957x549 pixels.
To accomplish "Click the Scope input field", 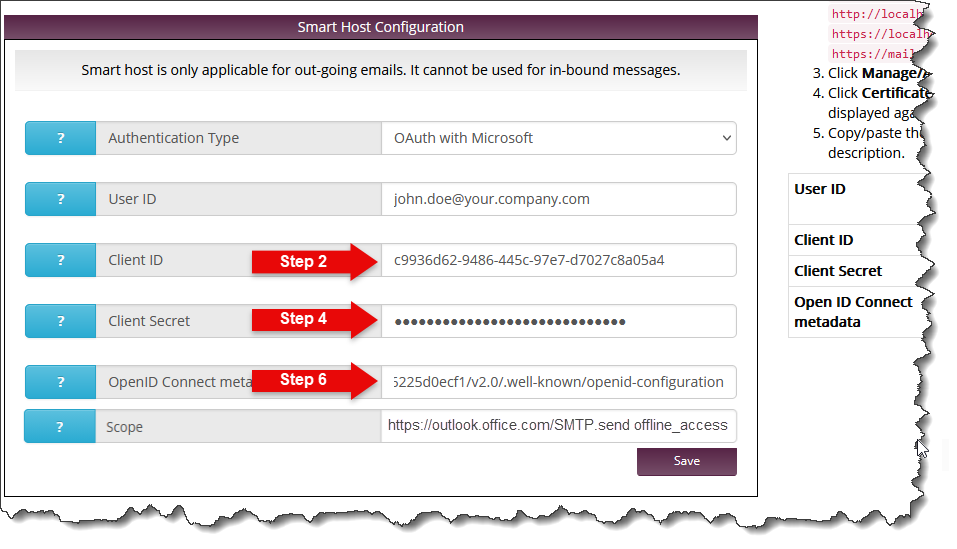I will (x=558, y=426).
